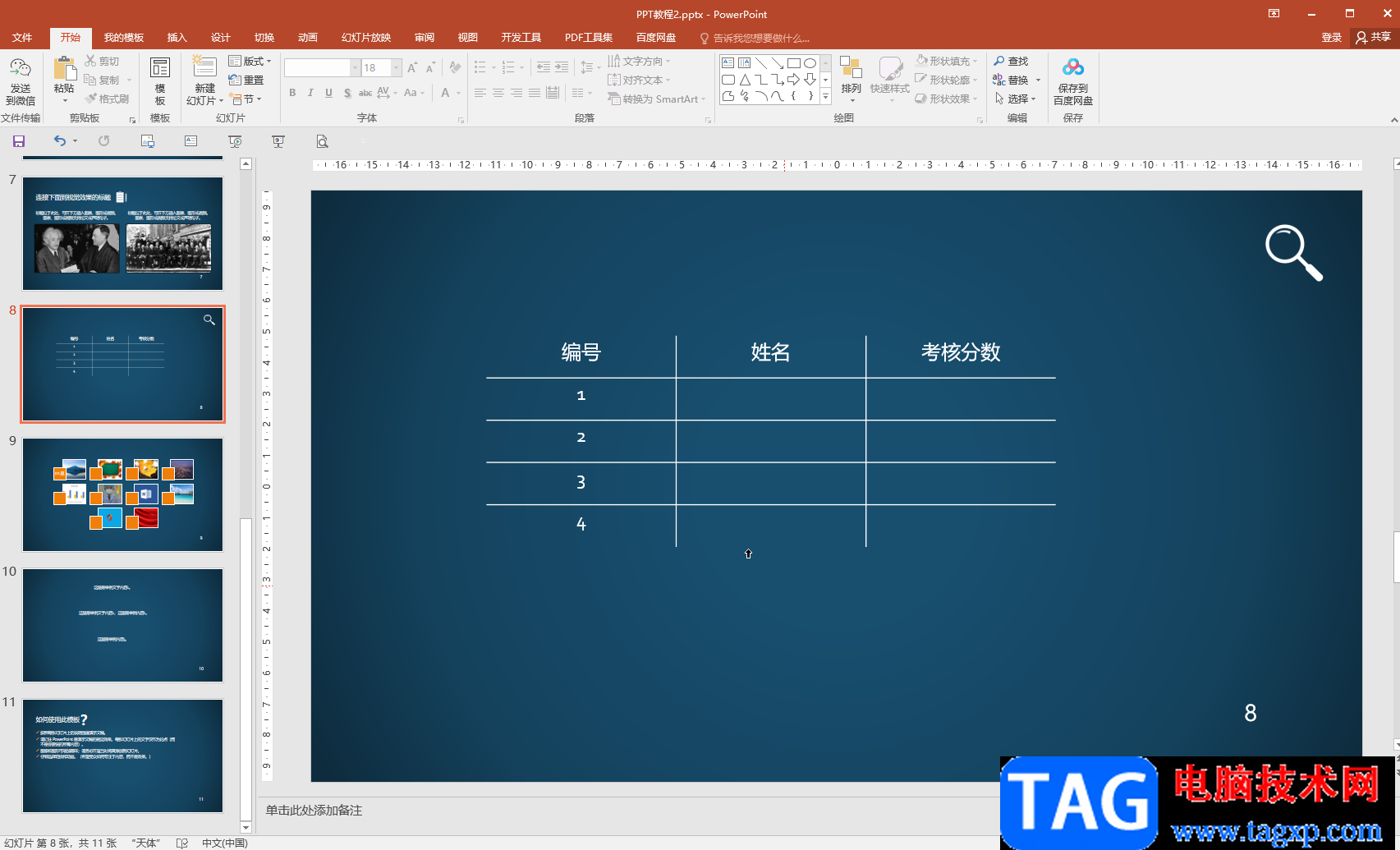Toggle Center paragraph alignment
The height and width of the screenshot is (850, 1400).
(498, 93)
